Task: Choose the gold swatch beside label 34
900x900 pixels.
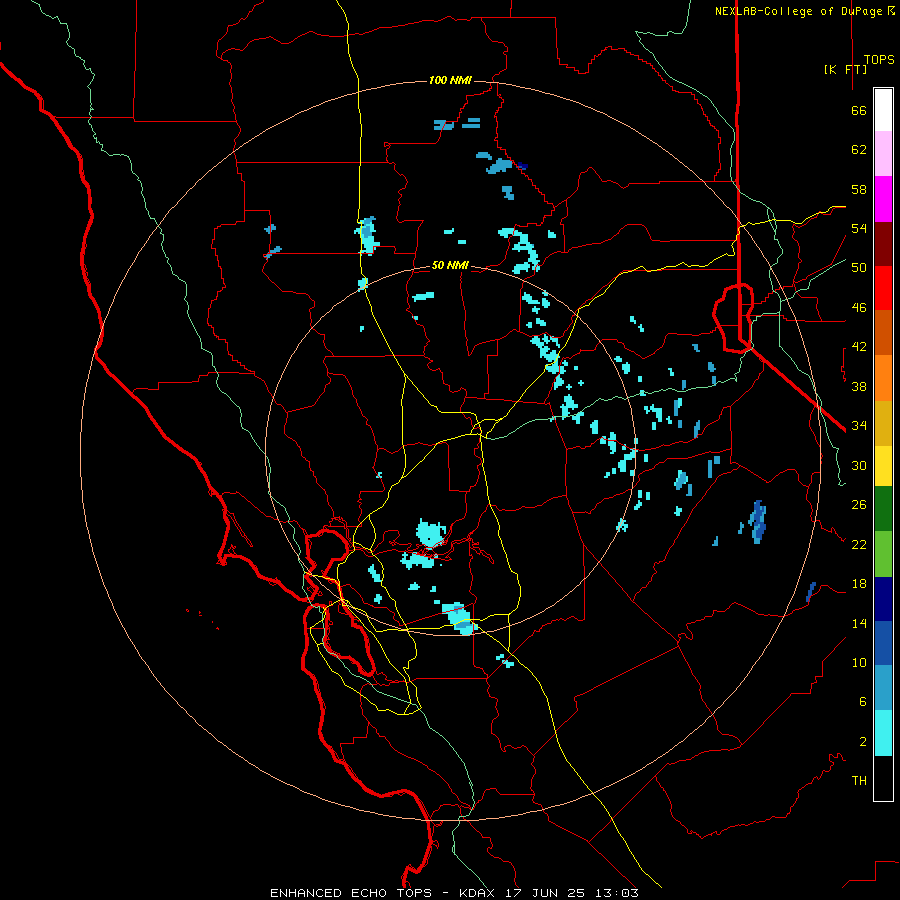Action: (x=883, y=423)
